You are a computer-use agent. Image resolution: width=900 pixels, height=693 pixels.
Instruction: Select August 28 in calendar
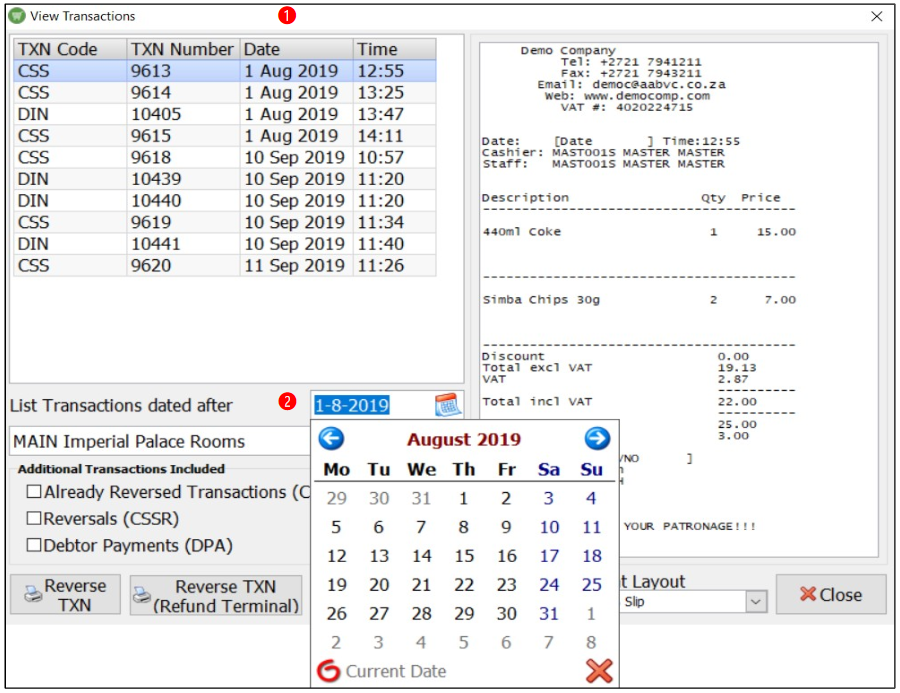pyautogui.click(x=421, y=613)
